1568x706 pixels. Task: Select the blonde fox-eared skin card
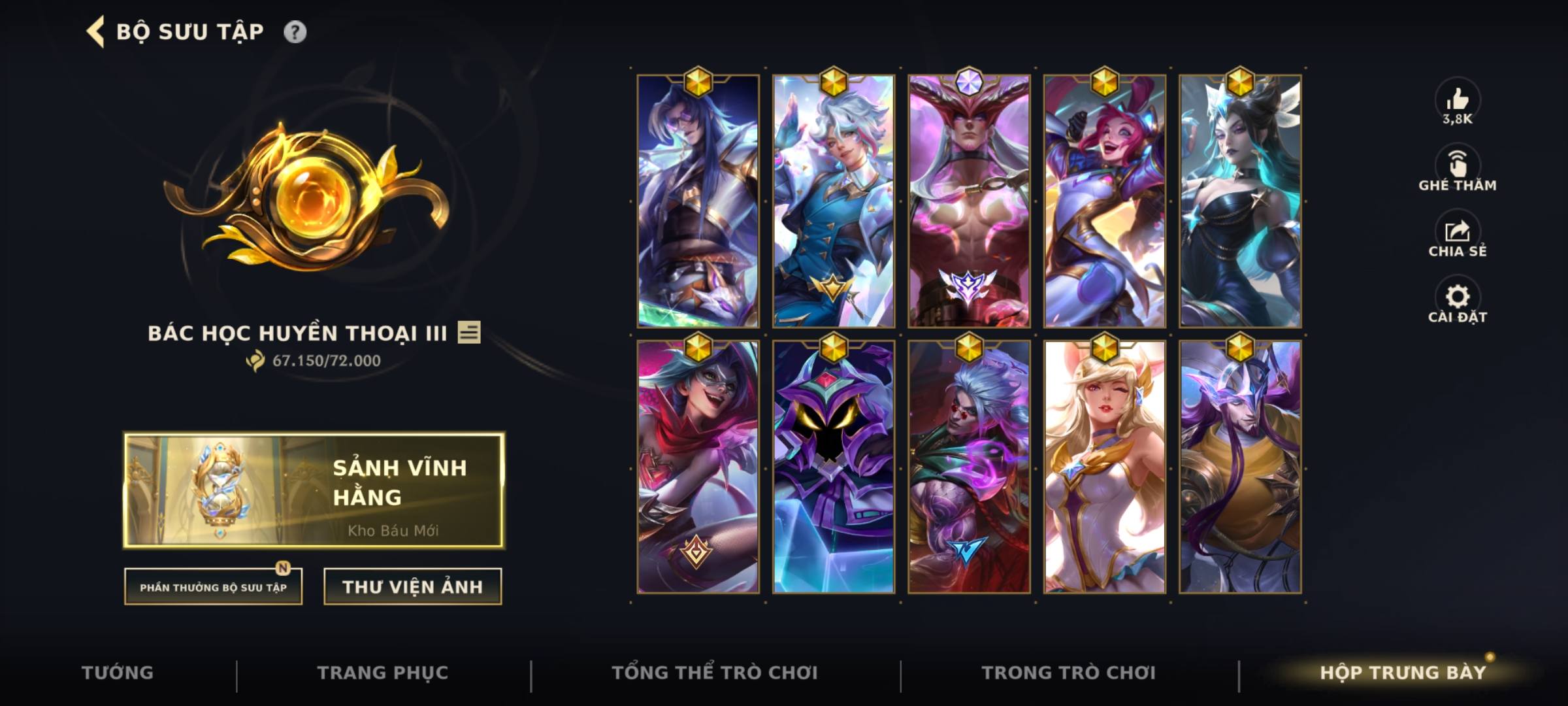click(x=1105, y=467)
